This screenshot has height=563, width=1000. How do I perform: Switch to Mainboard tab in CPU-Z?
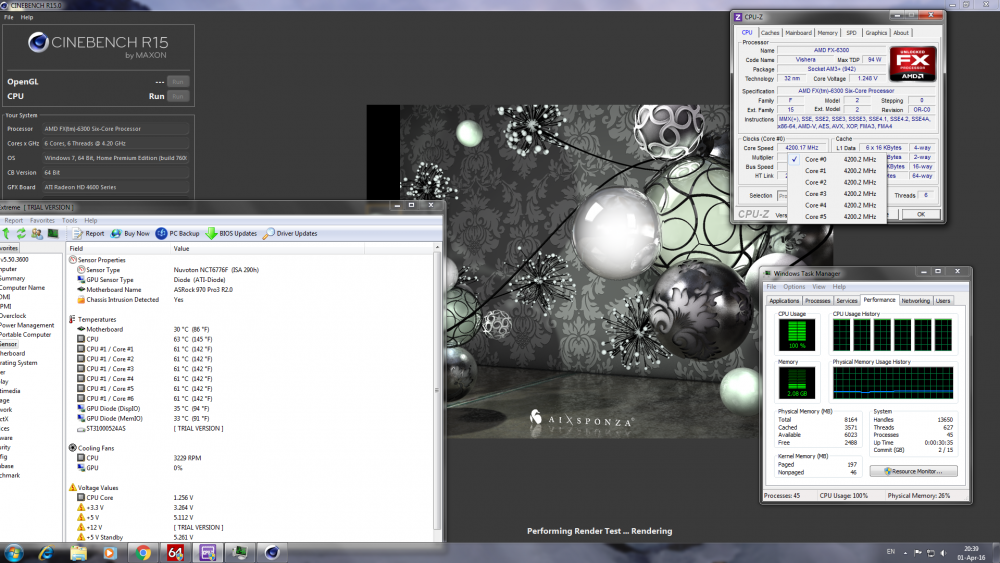point(798,33)
